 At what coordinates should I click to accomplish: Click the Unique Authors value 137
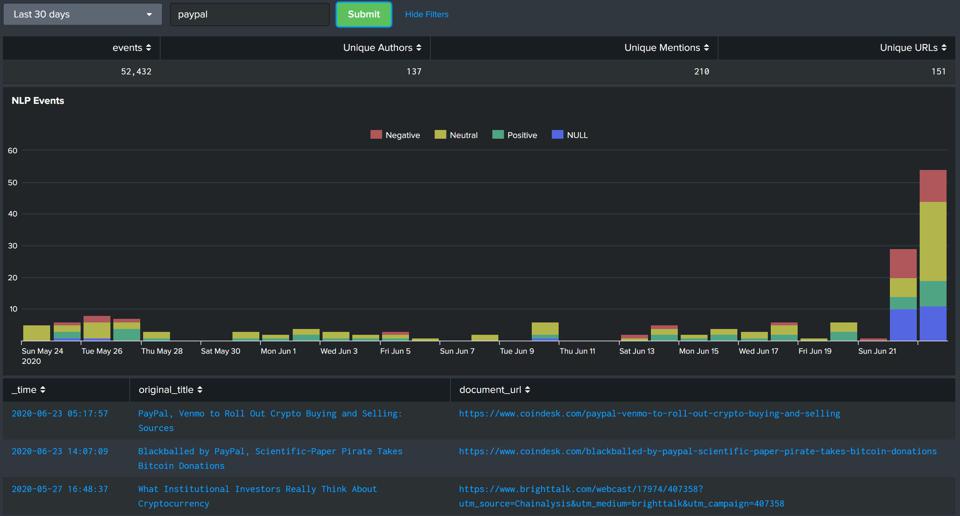coord(414,72)
